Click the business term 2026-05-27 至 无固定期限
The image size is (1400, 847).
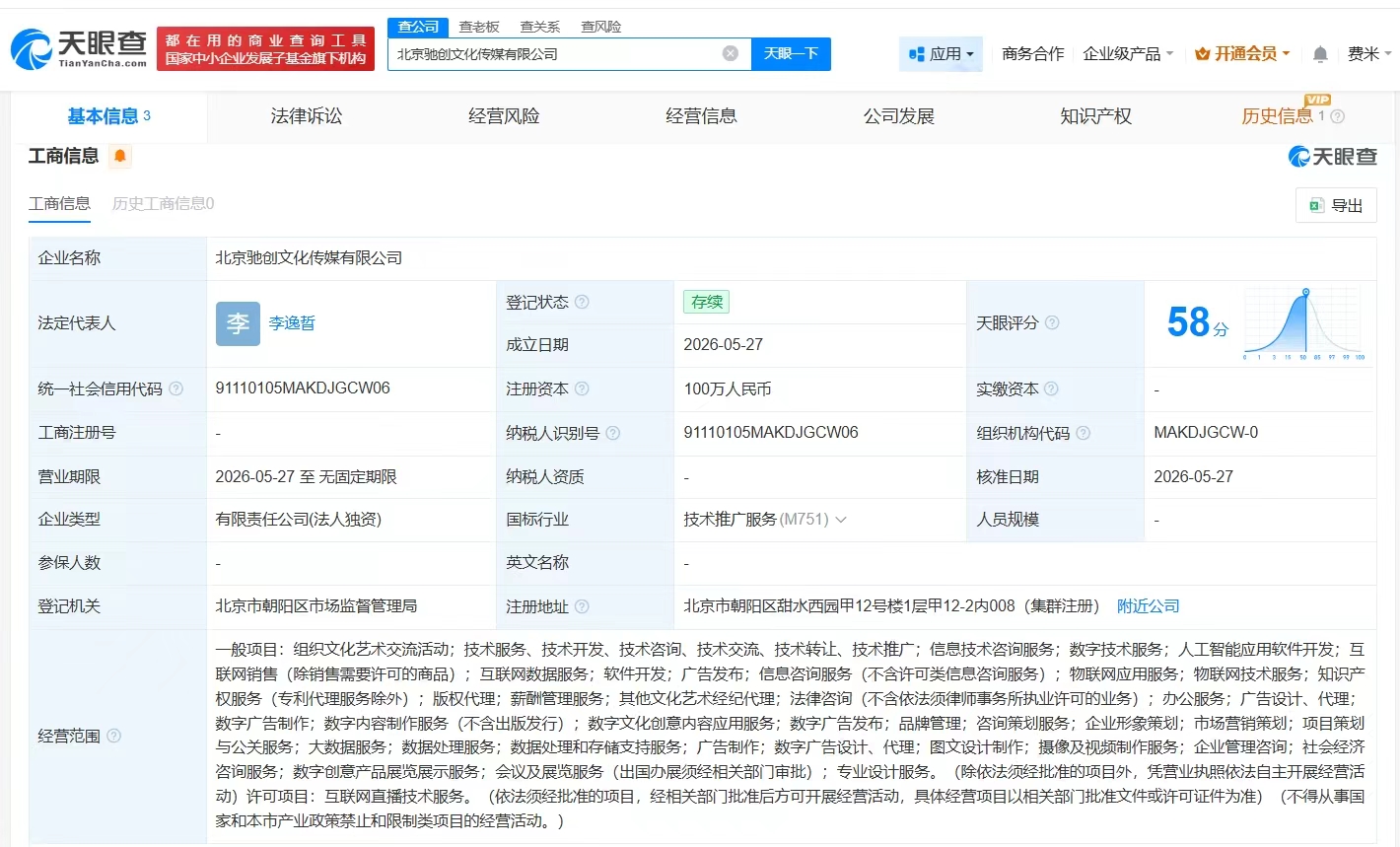306,477
